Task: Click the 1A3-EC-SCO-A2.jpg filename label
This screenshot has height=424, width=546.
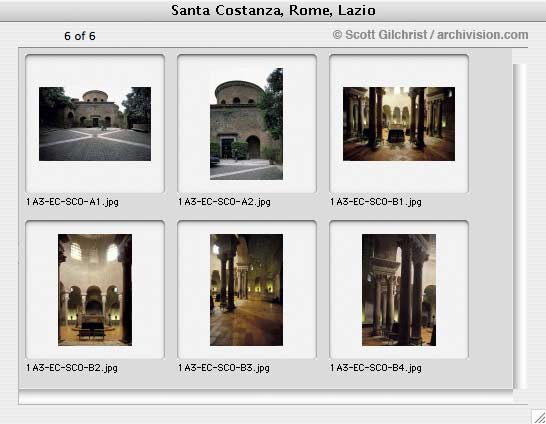Action: point(224,202)
